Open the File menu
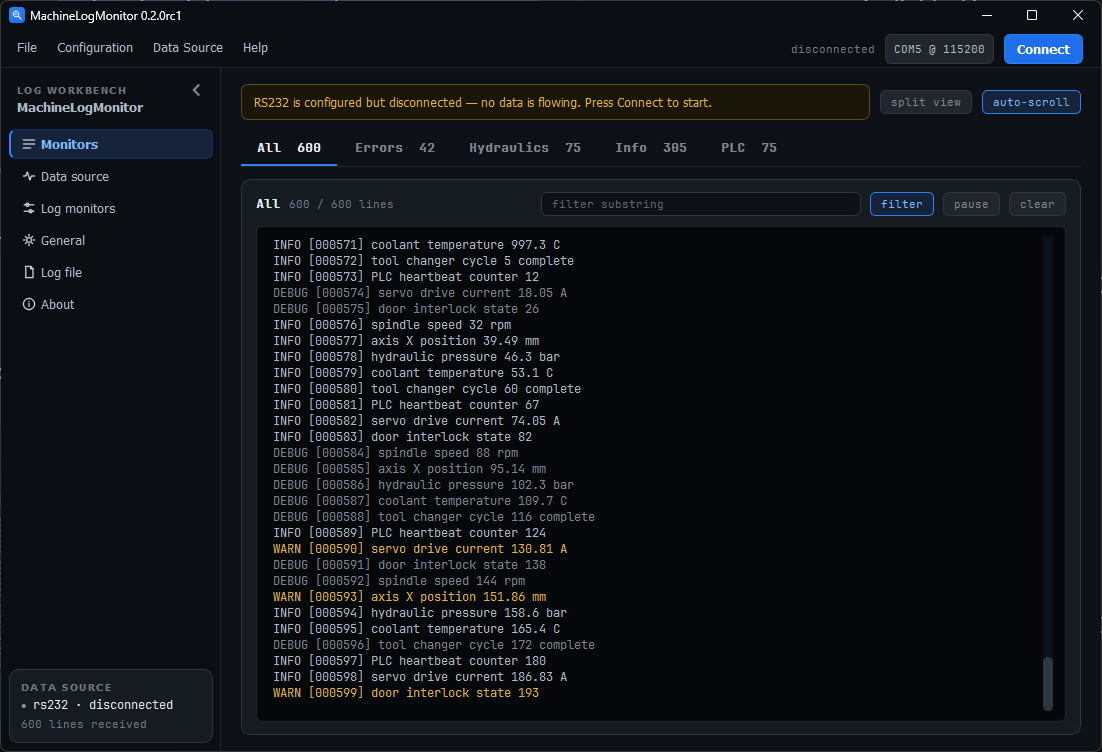1102x752 pixels. click(27, 48)
